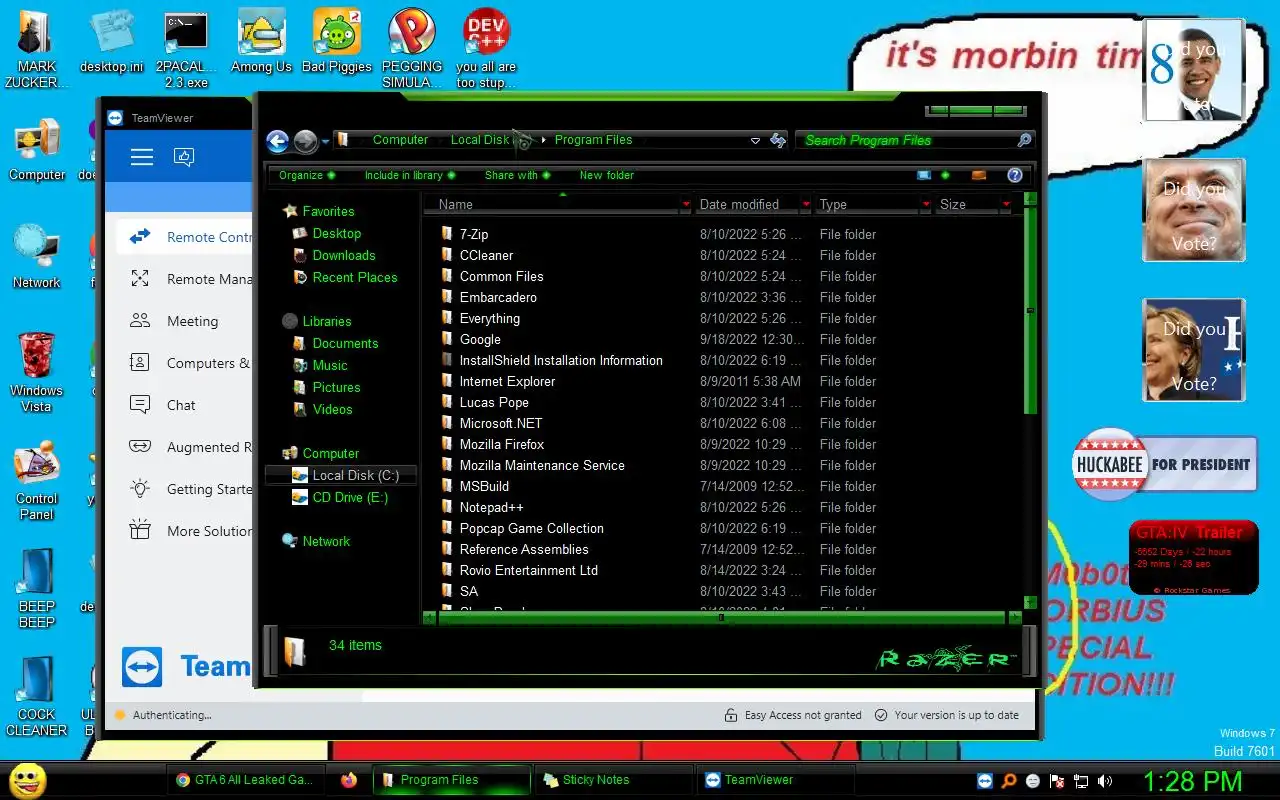Image resolution: width=1280 pixels, height=800 pixels.
Task: Click the Firefox icon in taskbar
Action: 349,780
